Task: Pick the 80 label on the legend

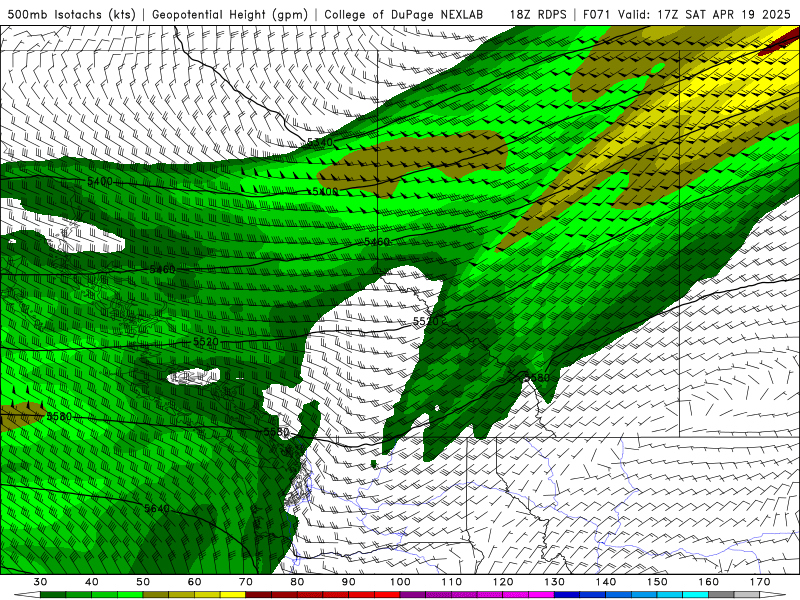Action: pyautogui.click(x=297, y=582)
